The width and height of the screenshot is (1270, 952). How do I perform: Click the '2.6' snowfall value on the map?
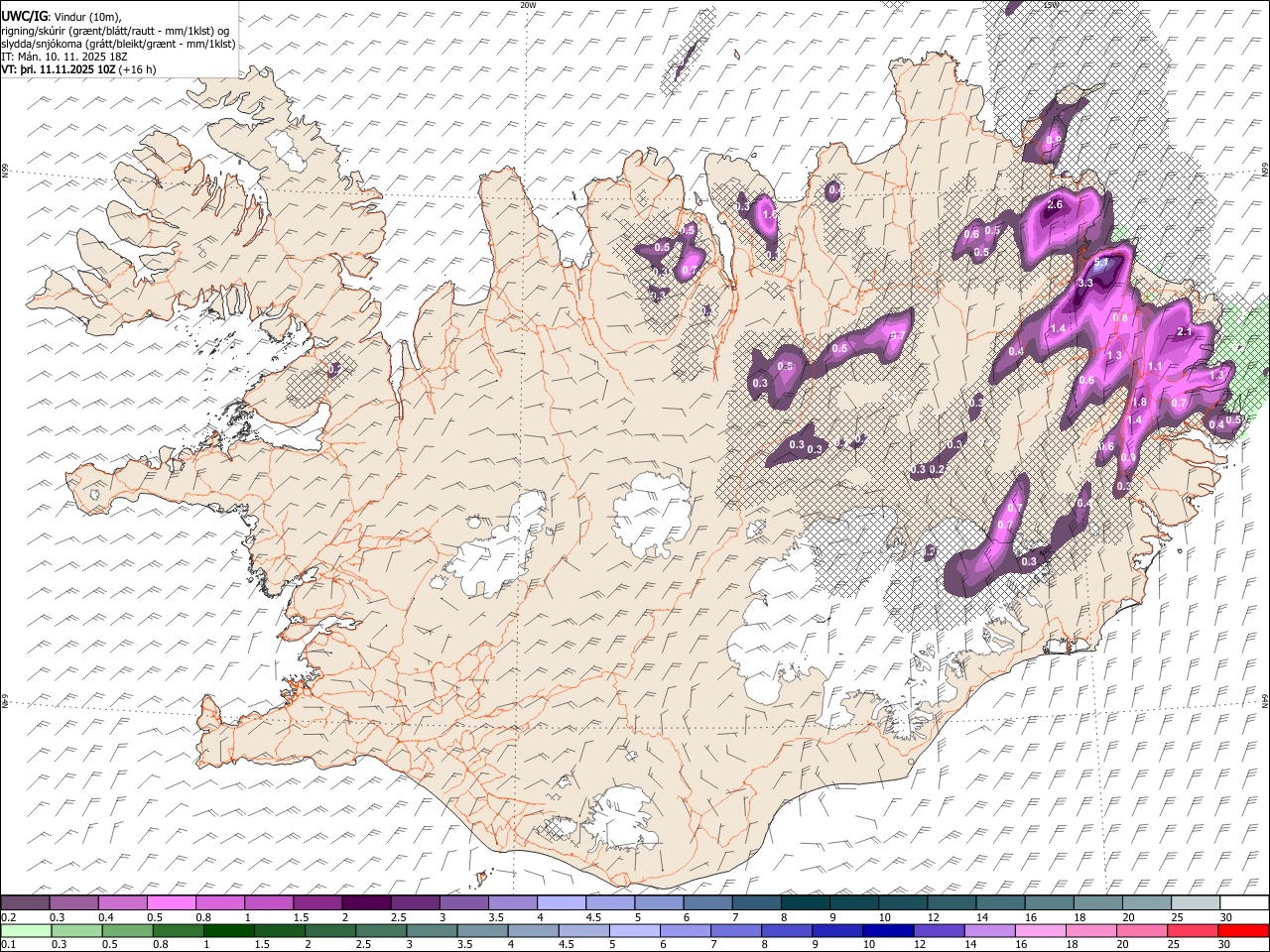[1055, 205]
